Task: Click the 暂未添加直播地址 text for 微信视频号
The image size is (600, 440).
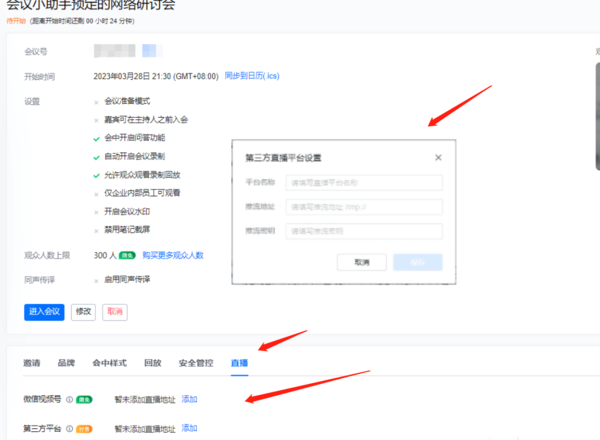Action: point(145,399)
